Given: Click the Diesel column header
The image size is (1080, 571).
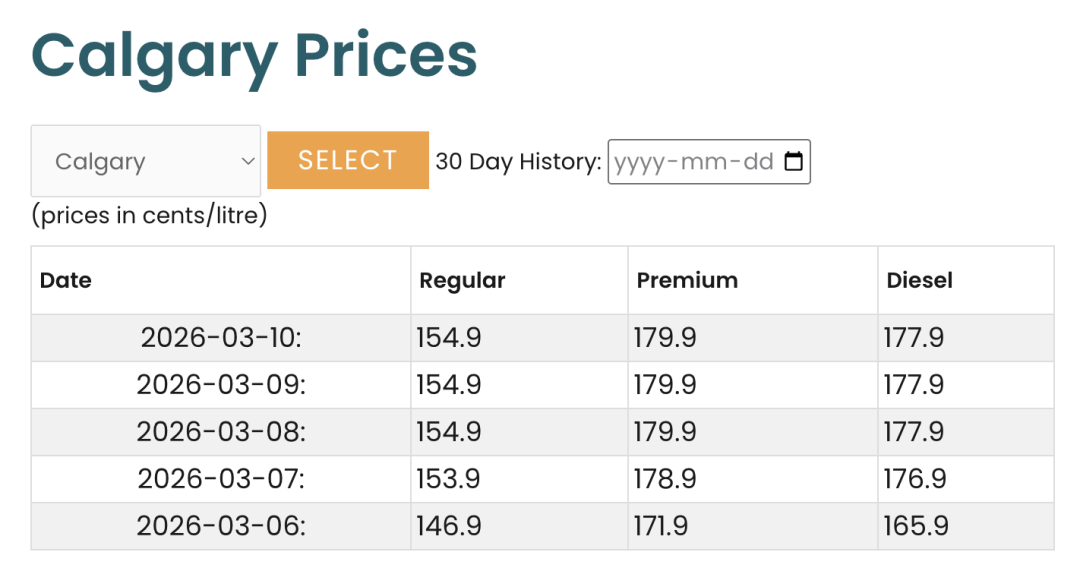Looking at the screenshot, I should [920, 281].
